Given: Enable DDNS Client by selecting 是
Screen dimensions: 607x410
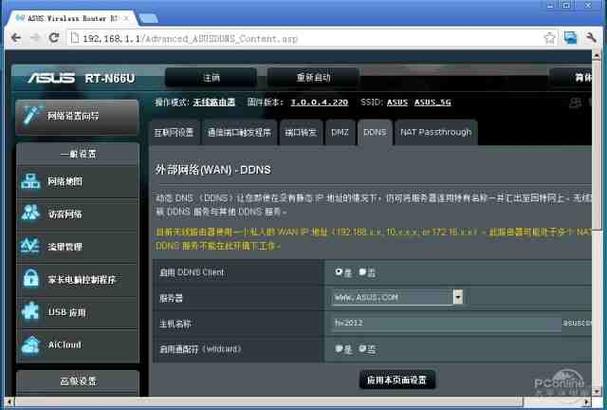Looking at the screenshot, I should click(339, 272).
